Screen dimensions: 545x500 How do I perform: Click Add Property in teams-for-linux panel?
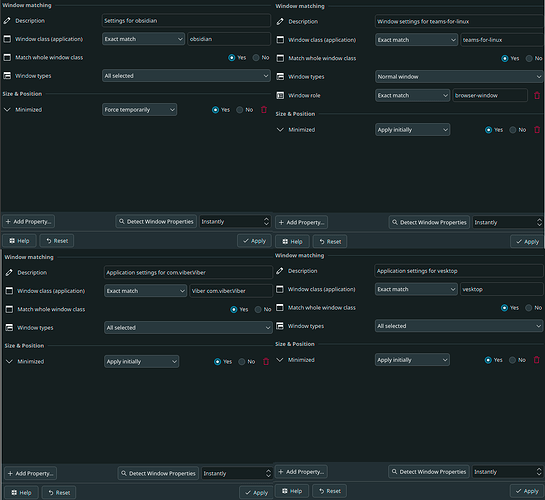301,222
